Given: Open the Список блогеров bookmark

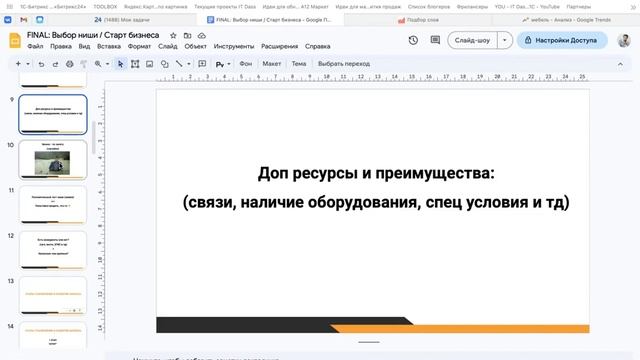Looking at the screenshot, I should 429,7.
